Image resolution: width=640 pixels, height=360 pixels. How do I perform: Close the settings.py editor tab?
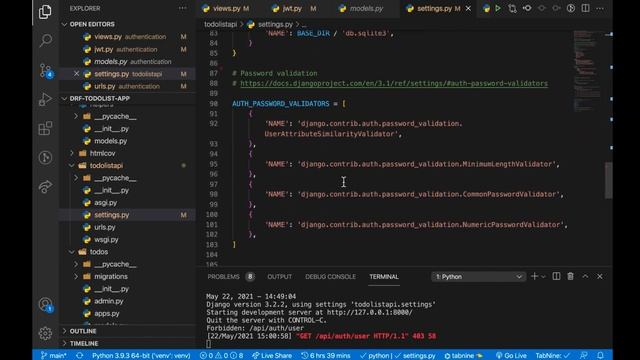click(x=468, y=8)
